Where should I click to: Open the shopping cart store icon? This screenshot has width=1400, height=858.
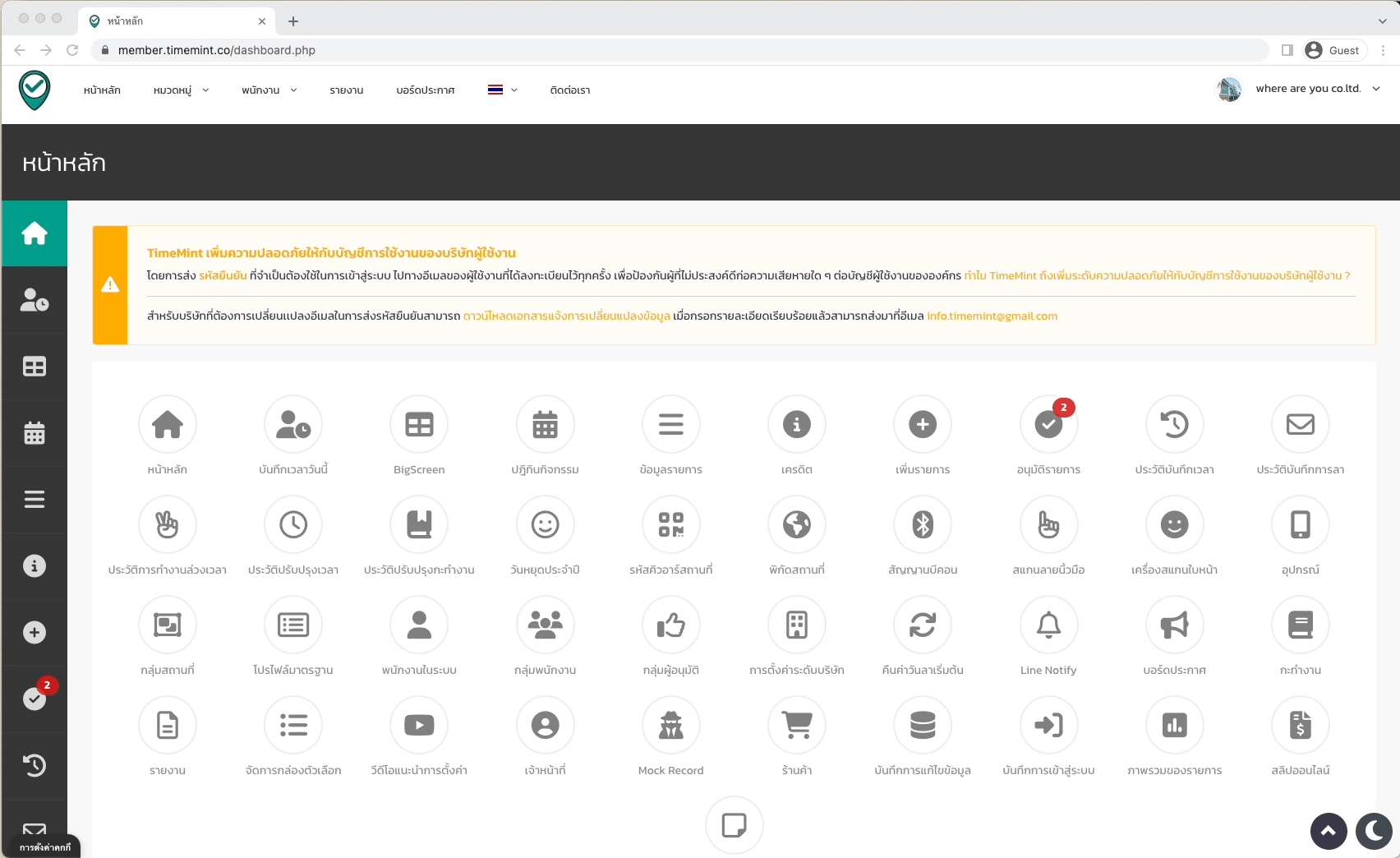click(x=796, y=726)
